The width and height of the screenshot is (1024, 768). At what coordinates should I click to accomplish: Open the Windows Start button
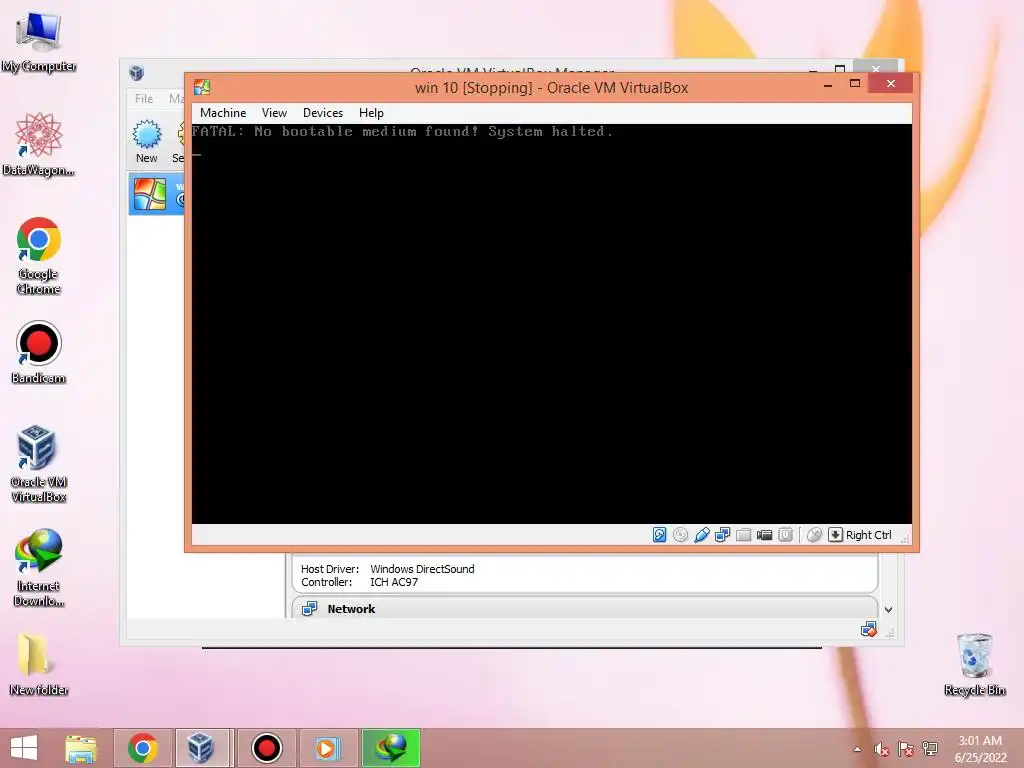coord(24,748)
